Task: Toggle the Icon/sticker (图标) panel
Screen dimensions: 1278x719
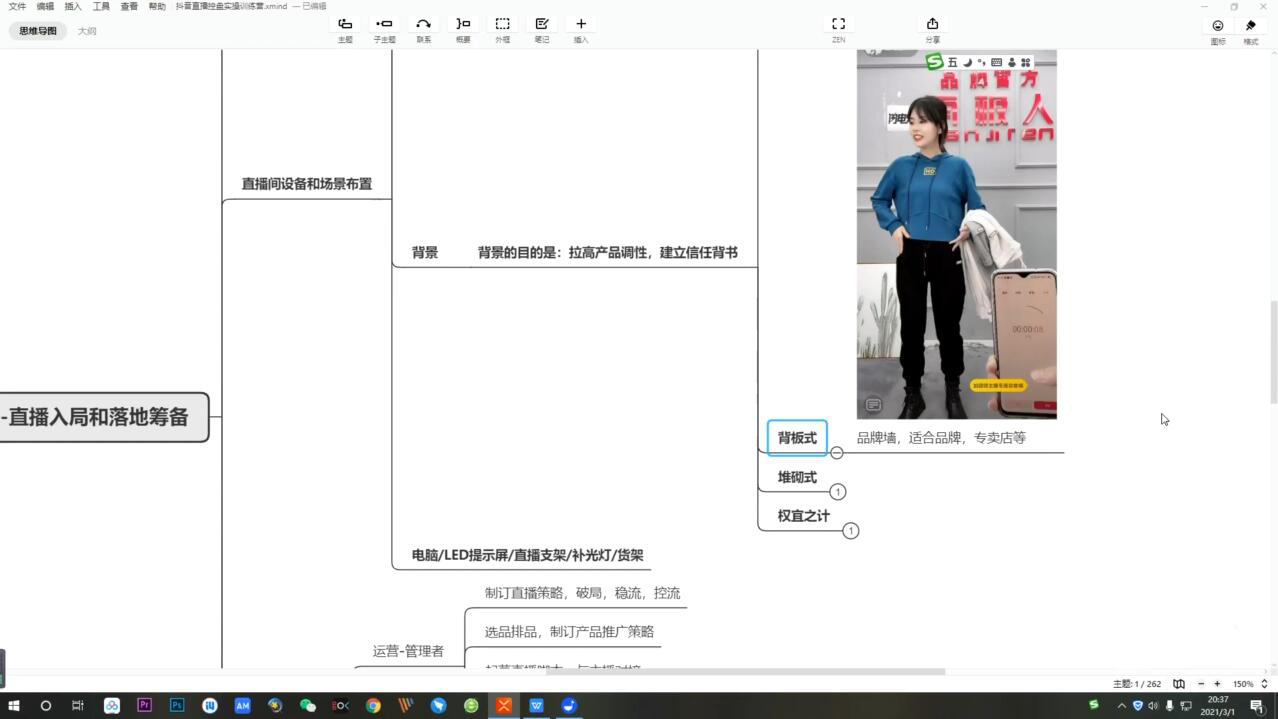Action: click(x=1217, y=26)
